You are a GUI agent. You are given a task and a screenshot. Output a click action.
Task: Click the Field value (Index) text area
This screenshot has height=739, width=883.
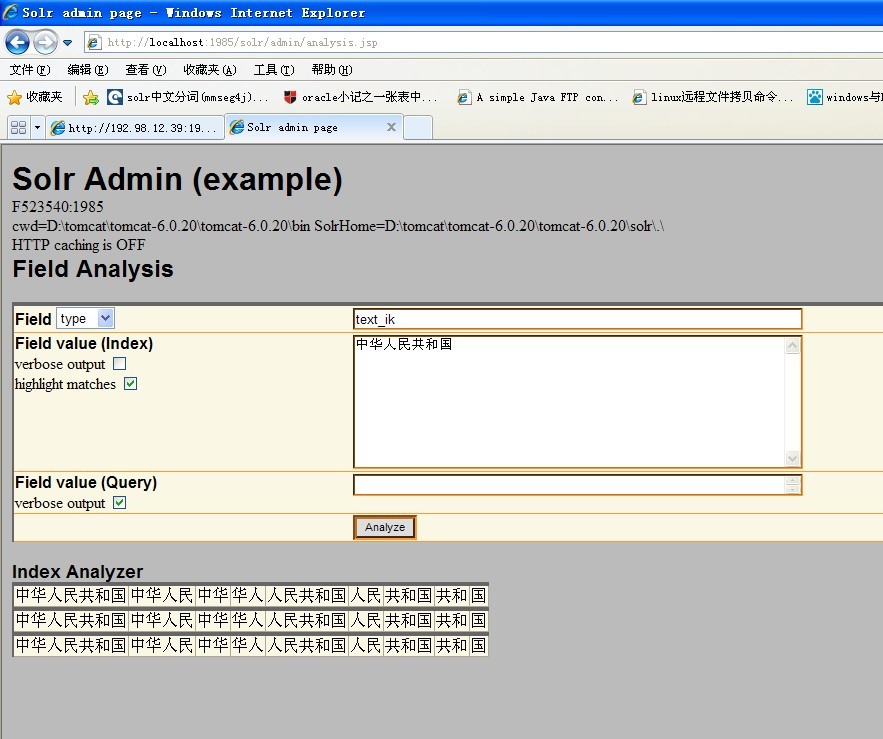click(577, 402)
